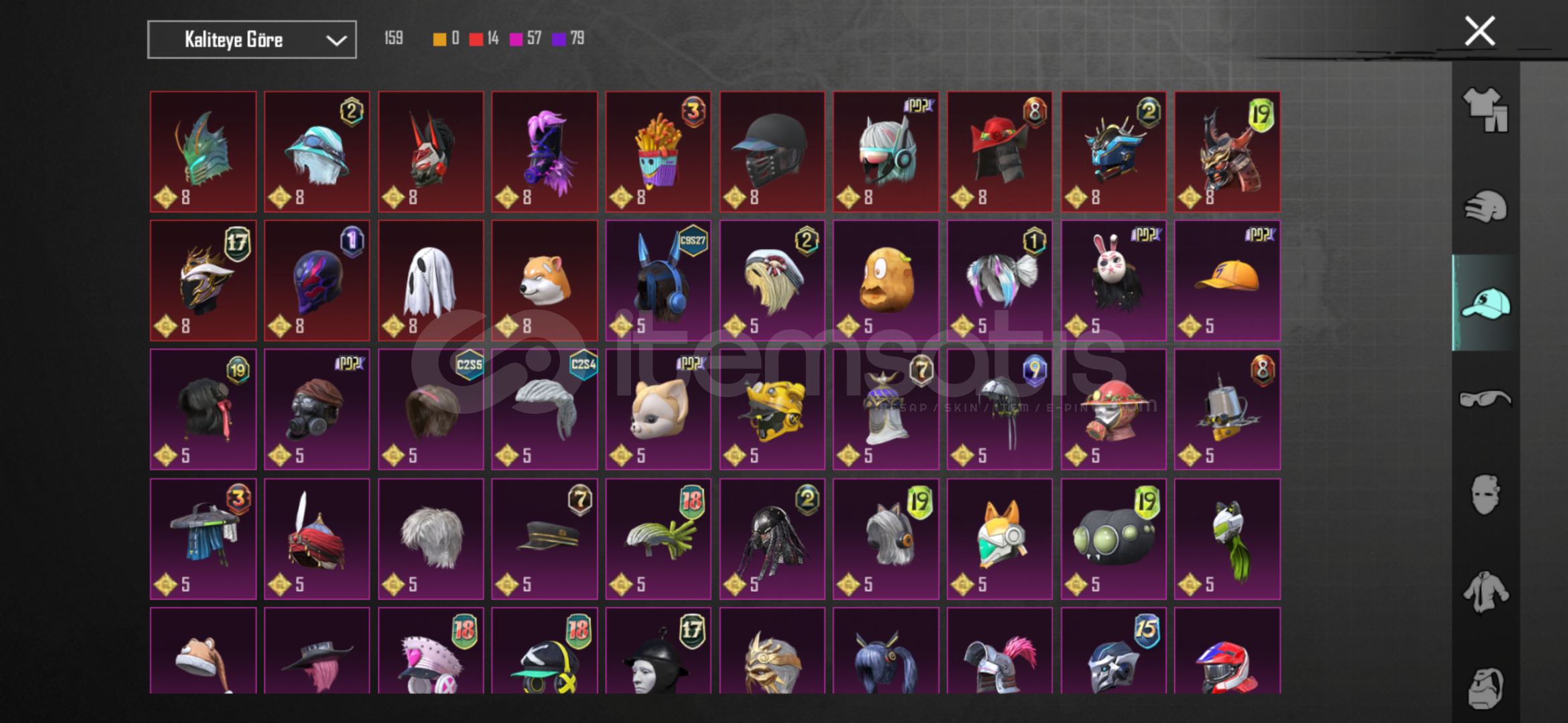Viewport: 1568px width, 723px height.
Task: Select the white ghost sheet headgear
Action: (431, 280)
